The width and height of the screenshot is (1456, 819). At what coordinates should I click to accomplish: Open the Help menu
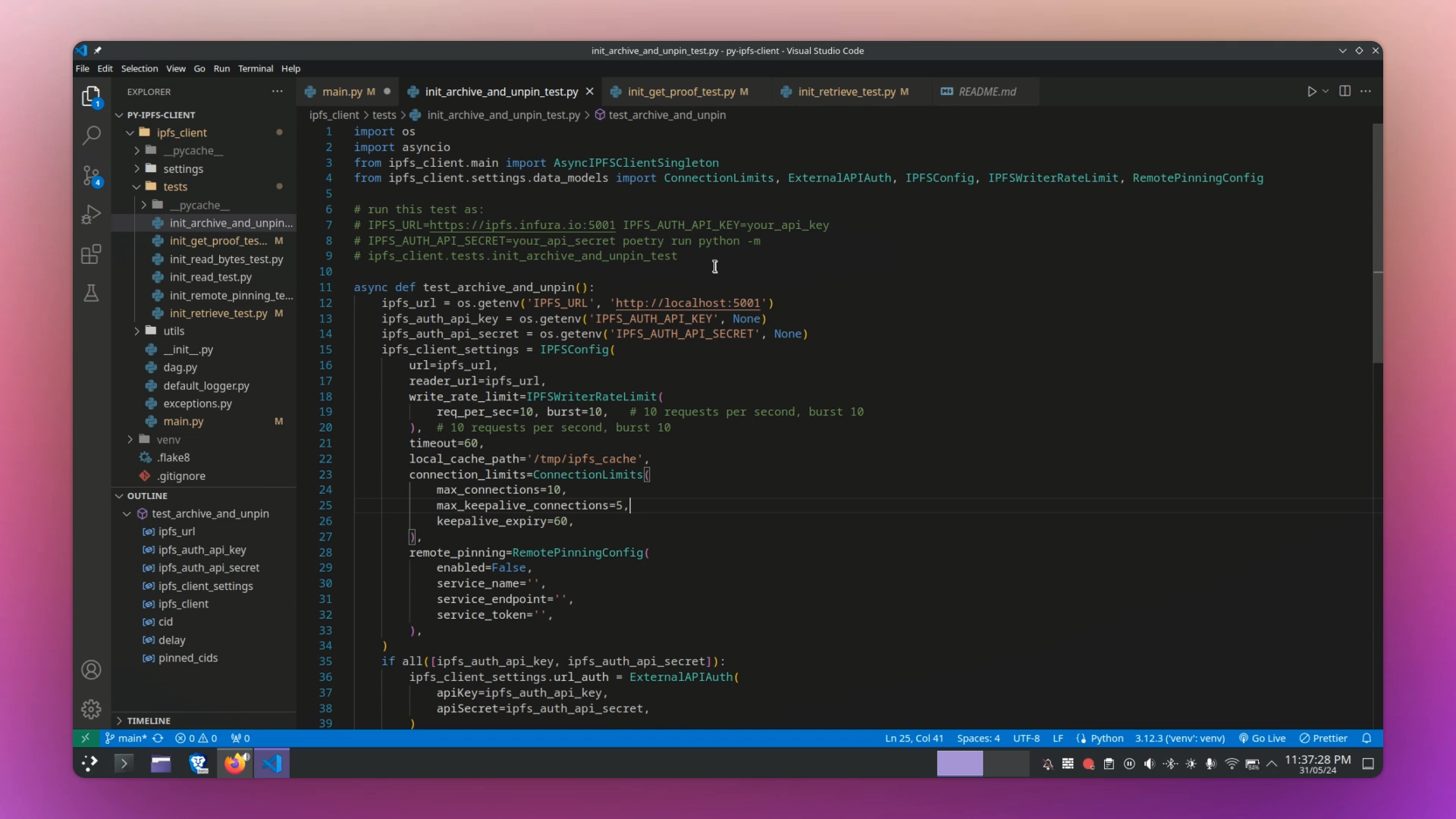point(290,68)
